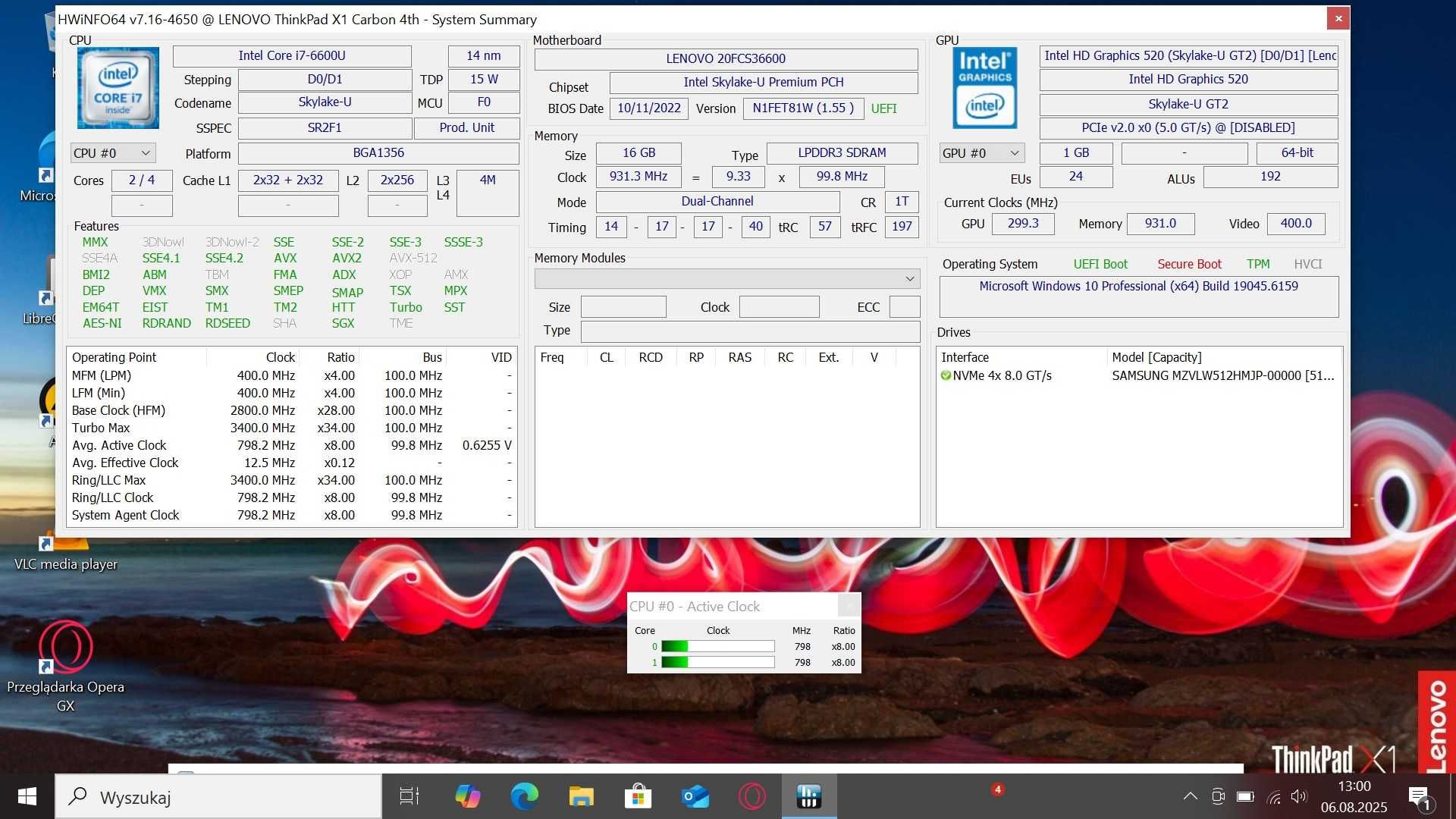Click the LPDDR3 SDRAM memory type field

click(x=842, y=153)
